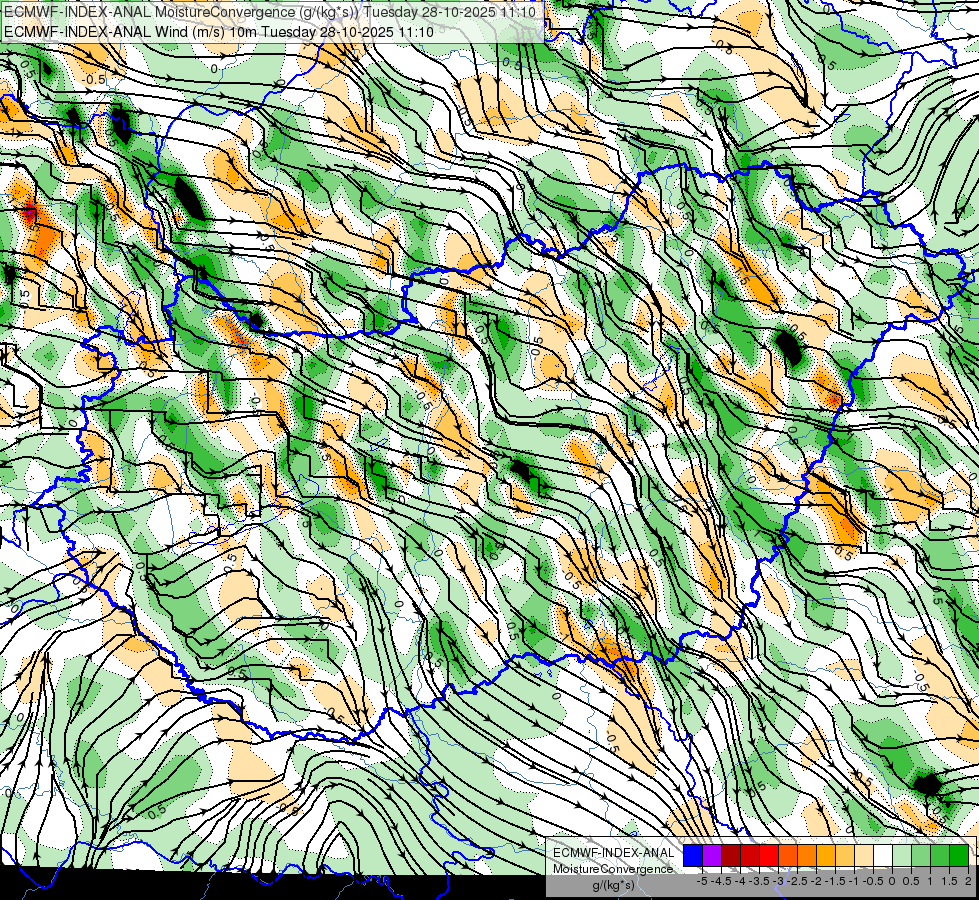Select legend swatch between -4 and -3.5

click(750, 856)
